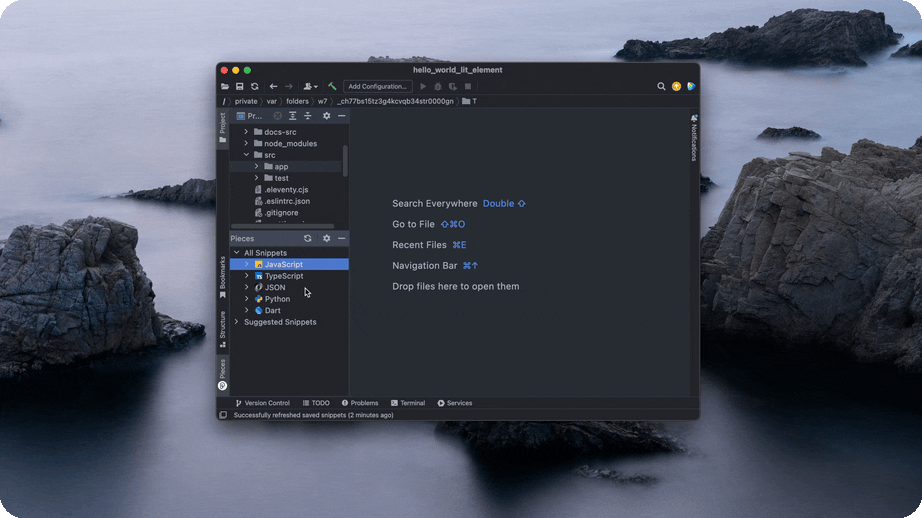The image size is (922, 518).
Task: Expand the node_modules folder chevron
Action: [246, 143]
